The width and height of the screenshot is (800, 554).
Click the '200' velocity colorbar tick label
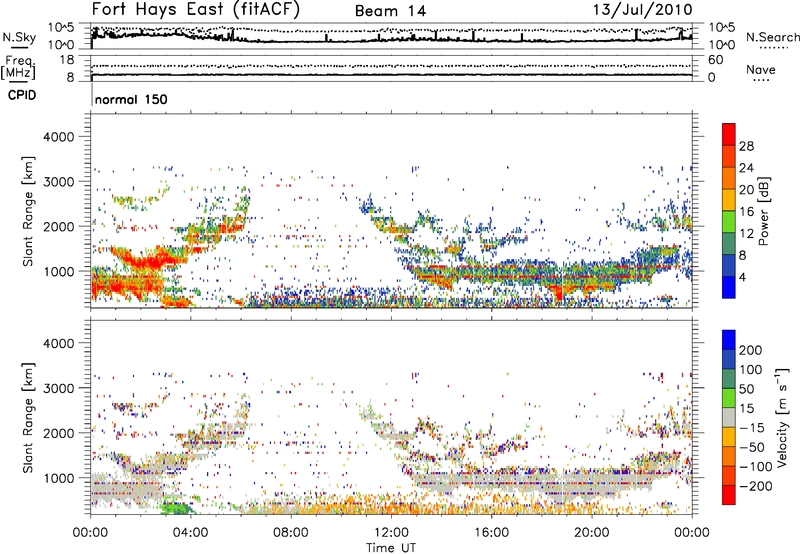pyautogui.click(x=751, y=350)
